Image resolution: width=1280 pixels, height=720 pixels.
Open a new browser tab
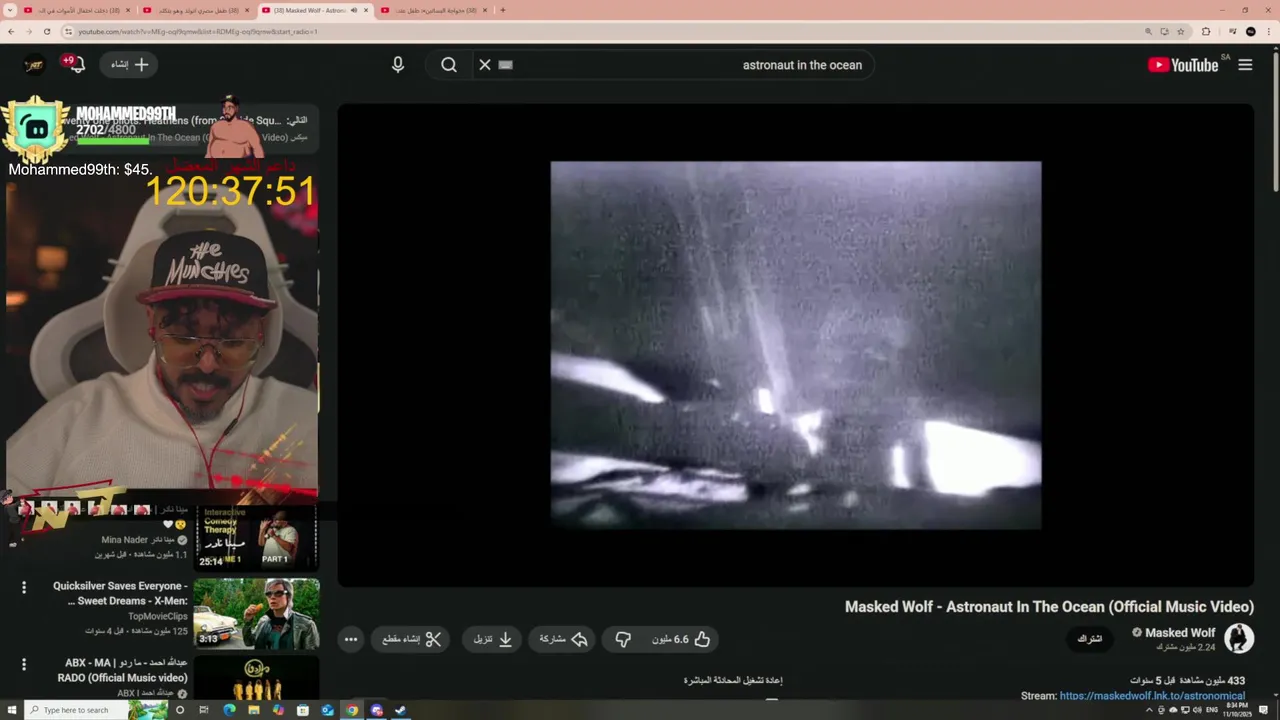[x=503, y=10]
